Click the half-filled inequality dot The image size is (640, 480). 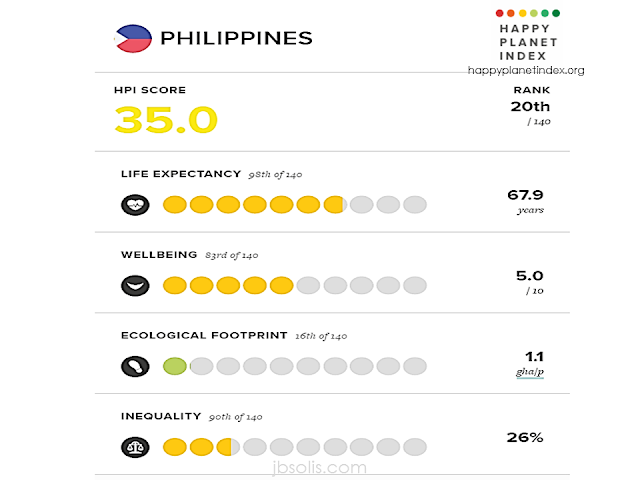click(229, 446)
